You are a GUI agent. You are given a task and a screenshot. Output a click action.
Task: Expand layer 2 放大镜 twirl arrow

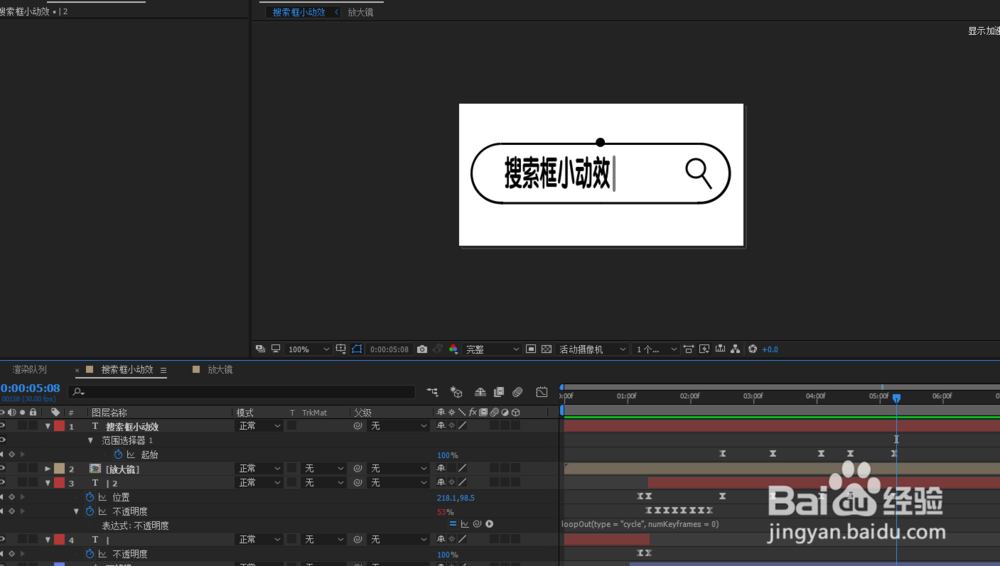(48, 468)
